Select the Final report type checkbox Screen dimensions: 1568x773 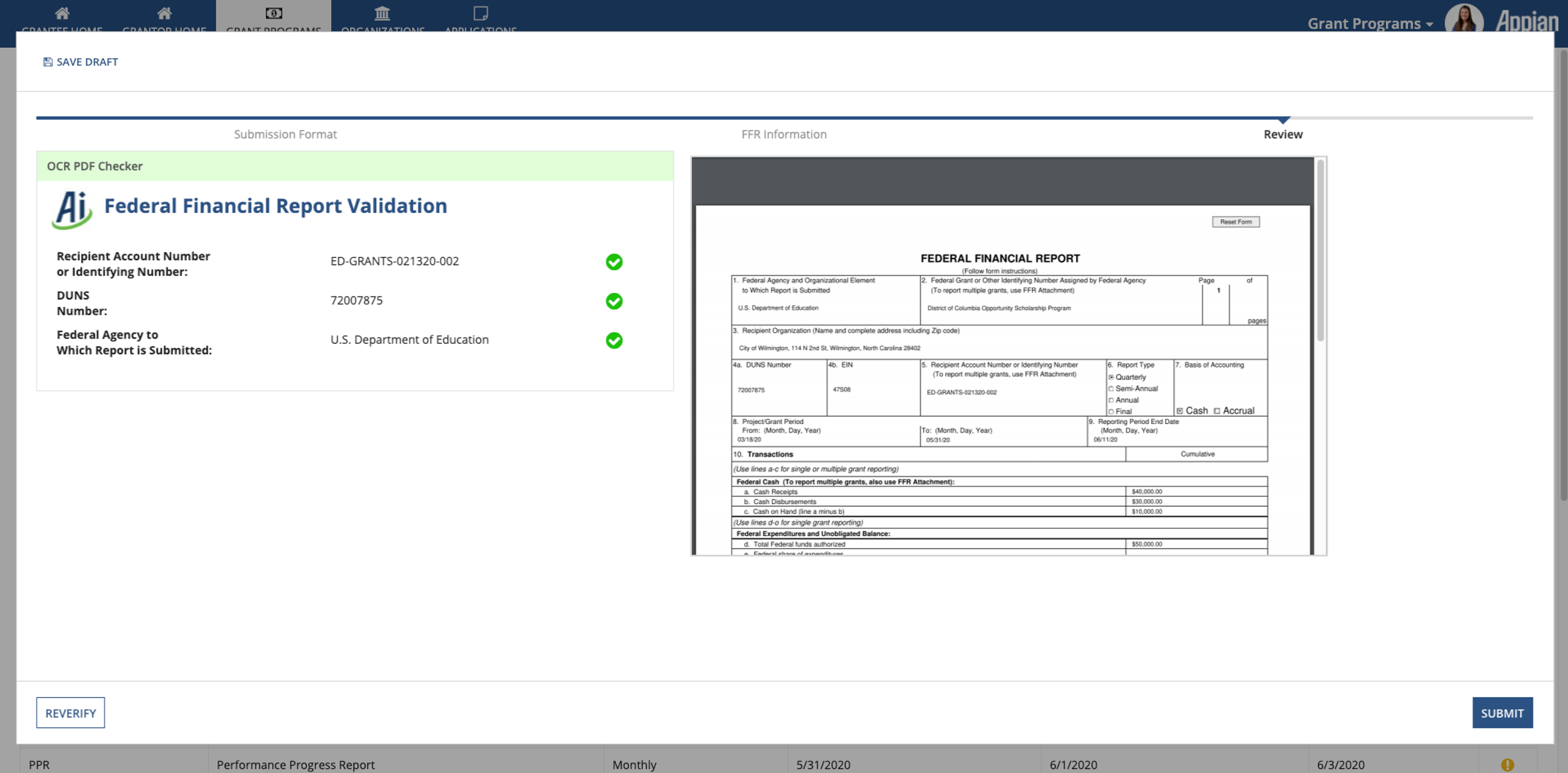pyautogui.click(x=1111, y=412)
